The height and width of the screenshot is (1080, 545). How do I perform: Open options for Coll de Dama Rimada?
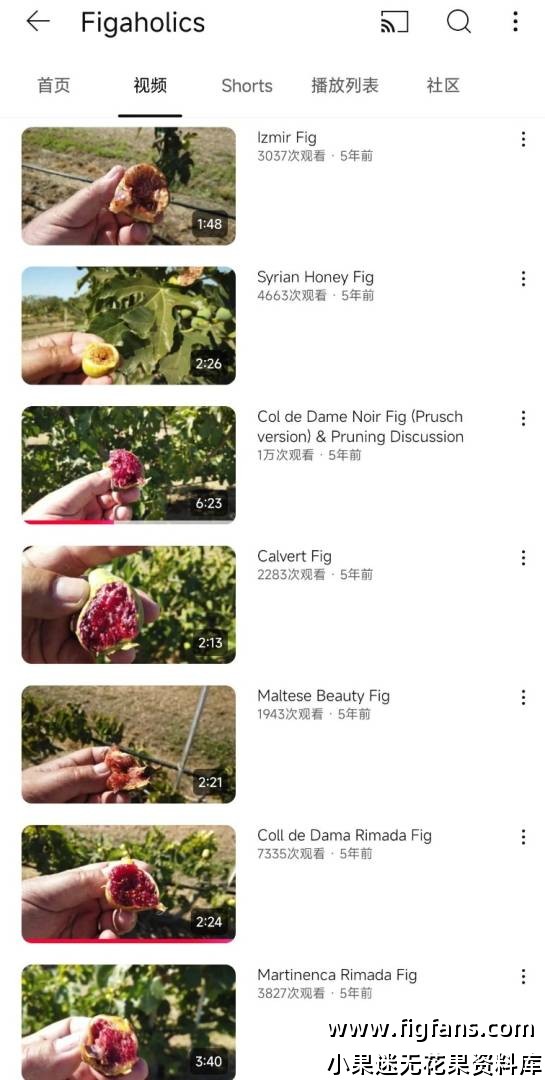pos(523,837)
